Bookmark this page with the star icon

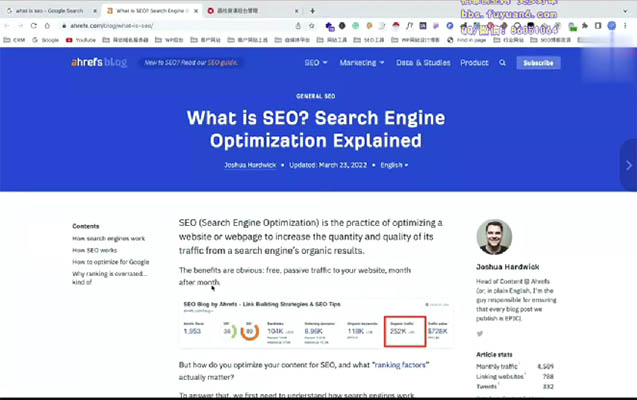coord(300,26)
